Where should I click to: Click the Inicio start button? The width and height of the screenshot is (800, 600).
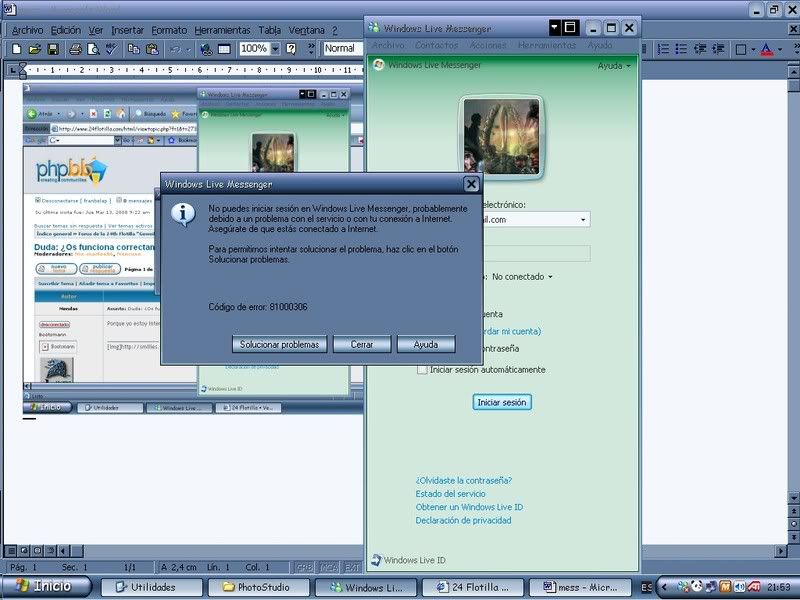point(47,587)
